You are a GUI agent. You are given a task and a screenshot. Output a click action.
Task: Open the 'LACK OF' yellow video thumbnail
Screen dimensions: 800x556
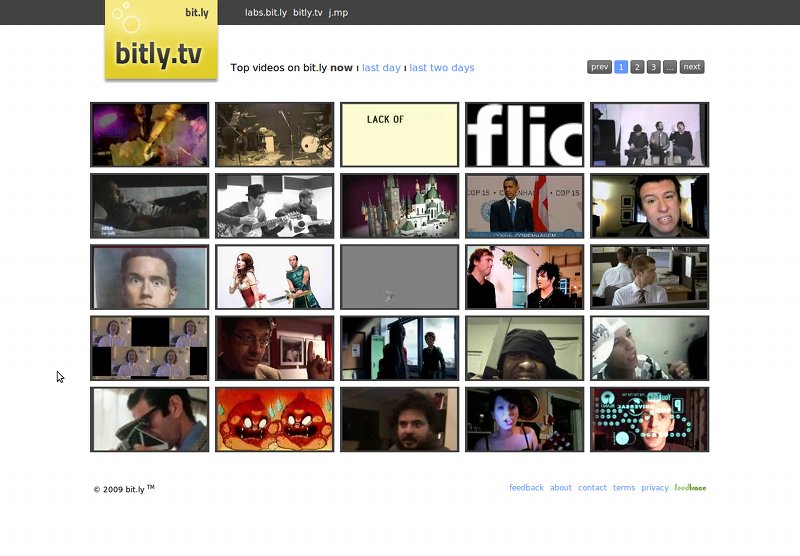click(399, 135)
